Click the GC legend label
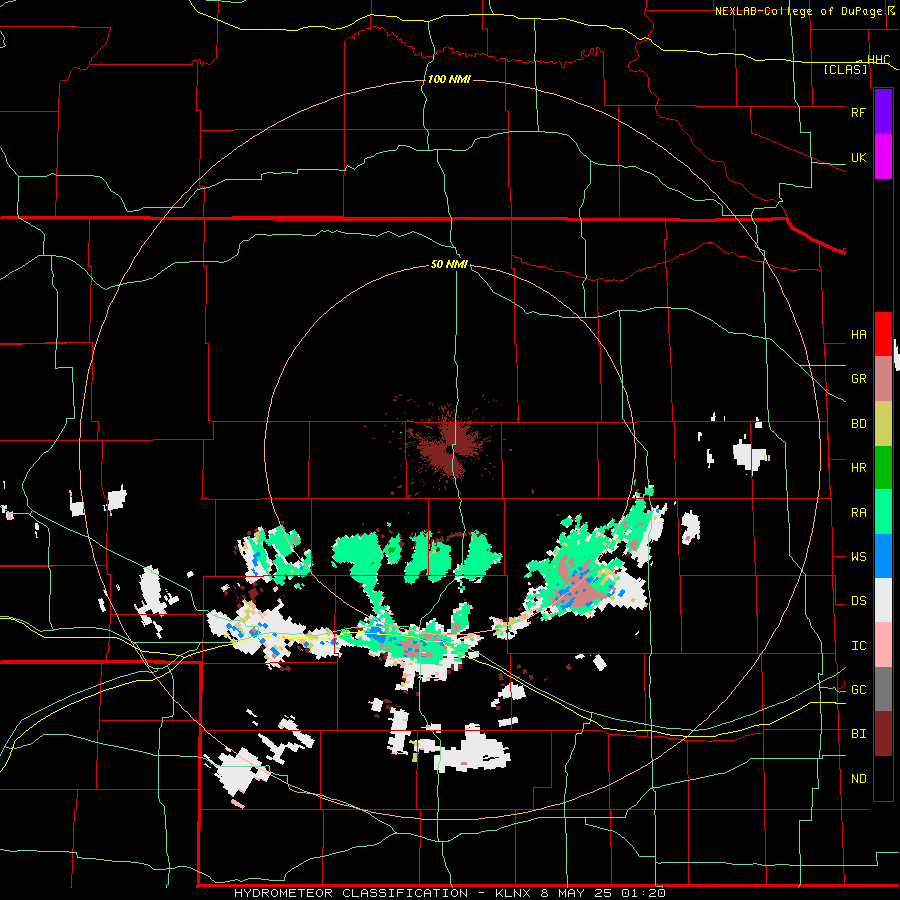The image size is (900, 900). [x=858, y=690]
